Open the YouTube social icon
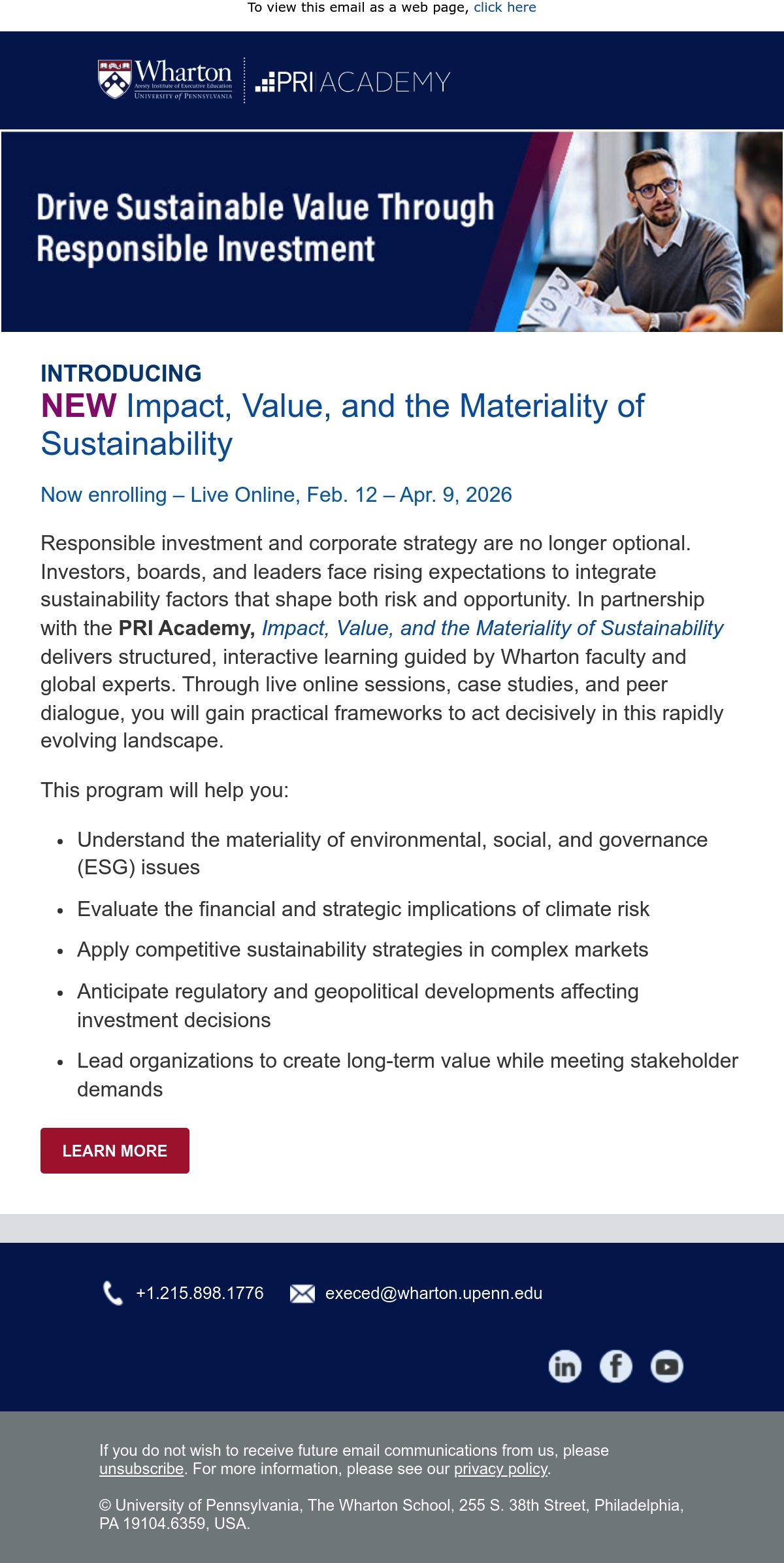Viewport: 784px width, 1563px height. point(666,1366)
